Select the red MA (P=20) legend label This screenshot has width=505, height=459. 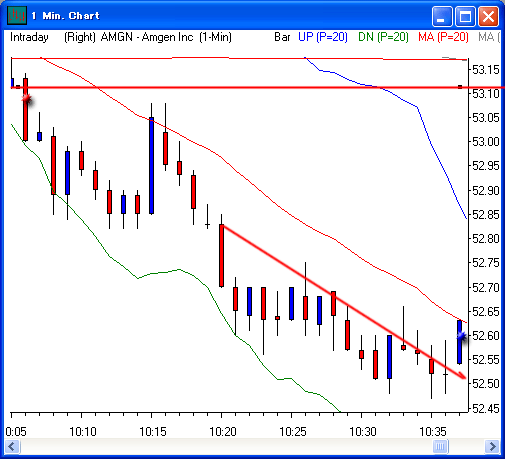coord(443,37)
